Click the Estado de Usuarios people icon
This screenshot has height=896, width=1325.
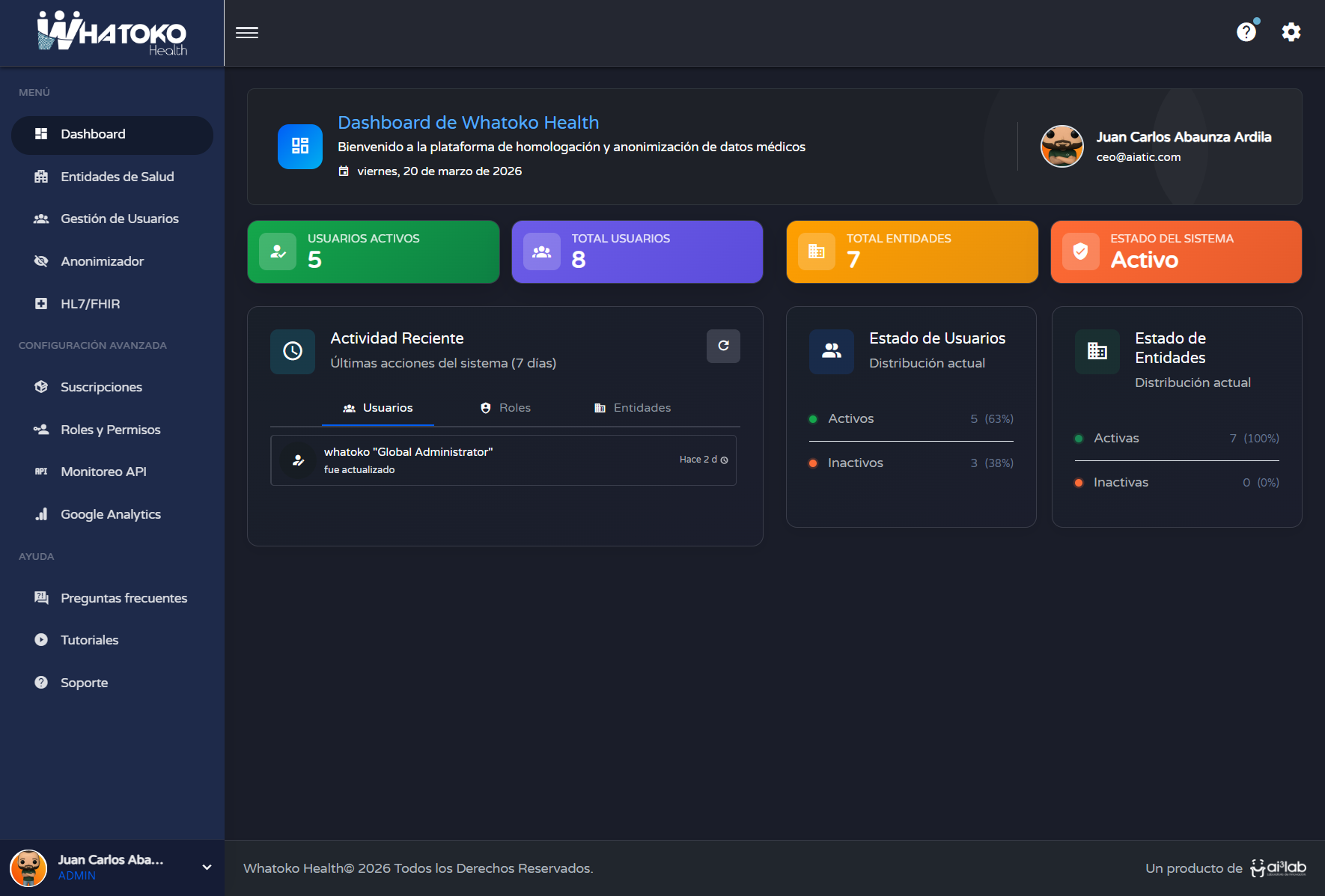tap(832, 351)
